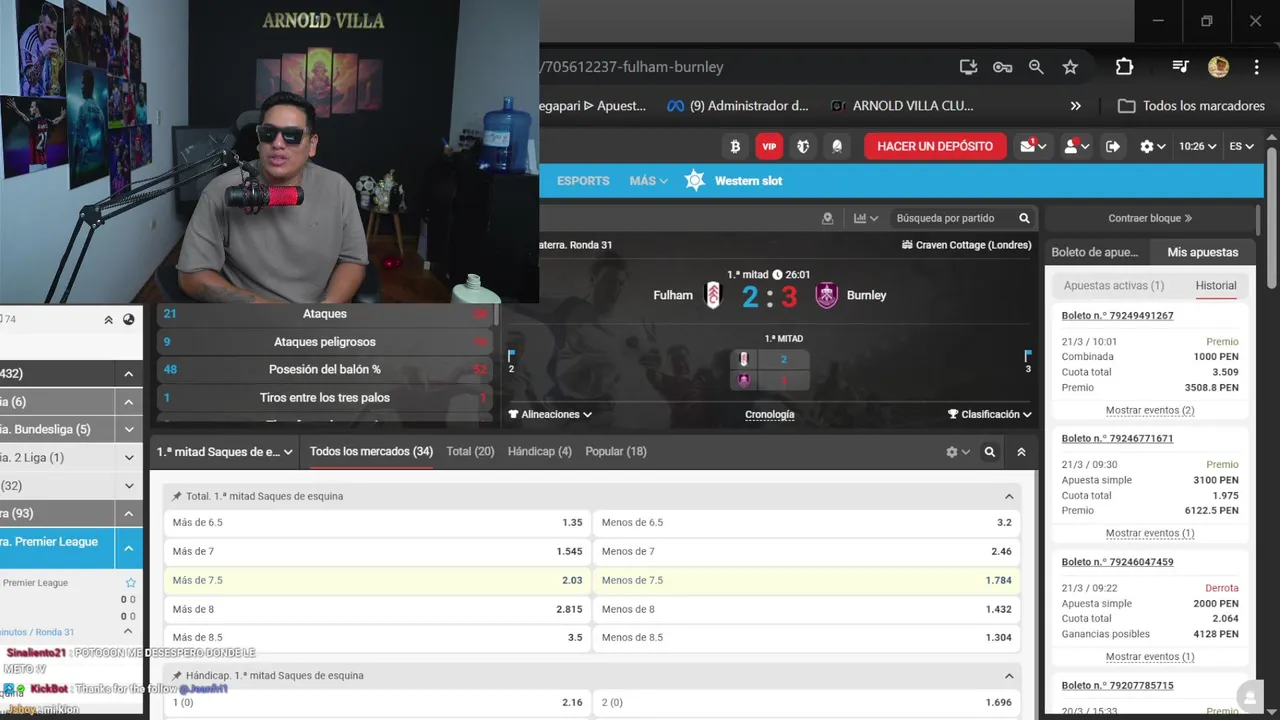Open the user account profile icon
Viewport: 1280px width, 720px height.
tap(1076, 146)
